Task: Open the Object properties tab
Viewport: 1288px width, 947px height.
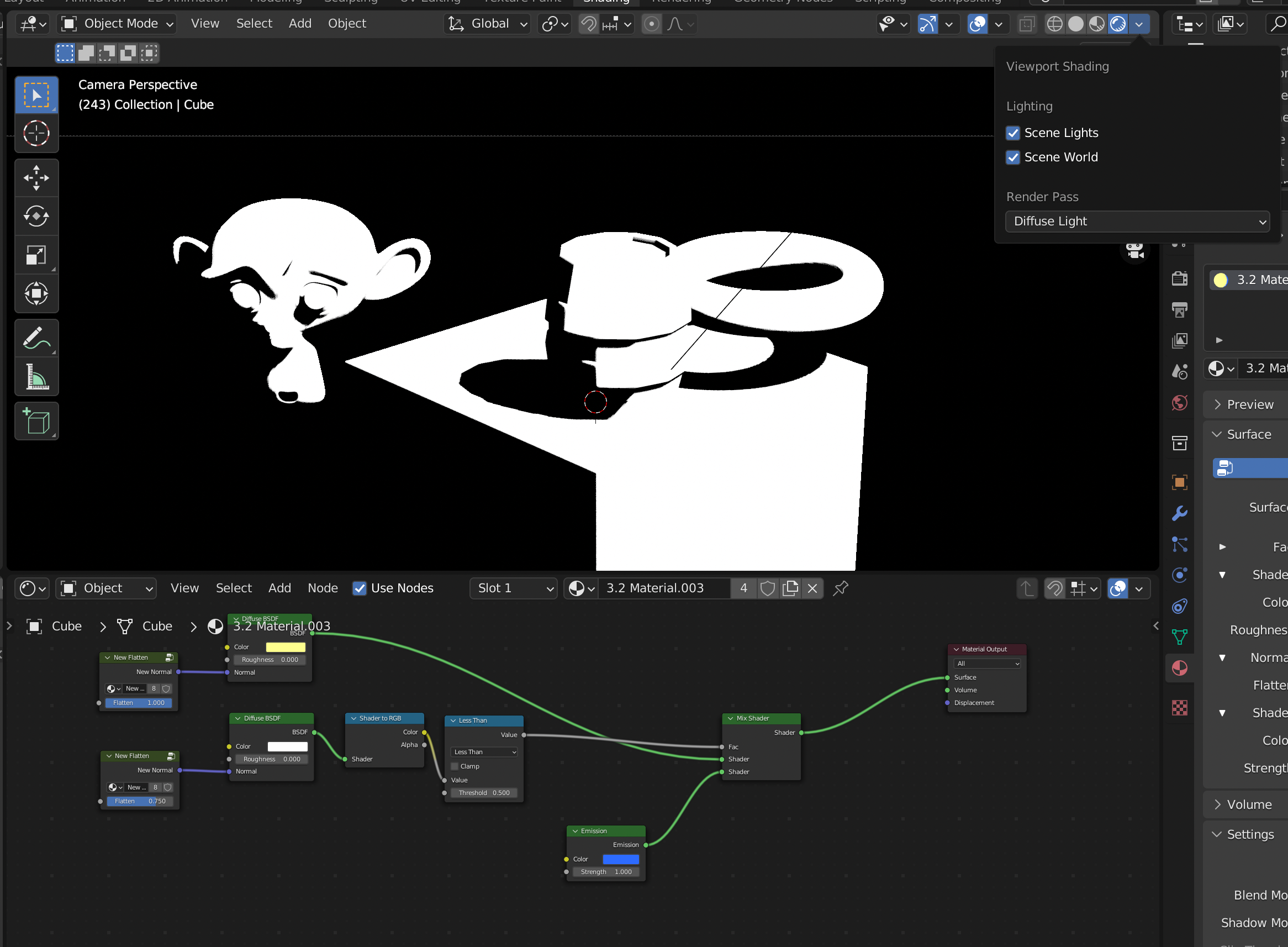Action: [1179, 482]
